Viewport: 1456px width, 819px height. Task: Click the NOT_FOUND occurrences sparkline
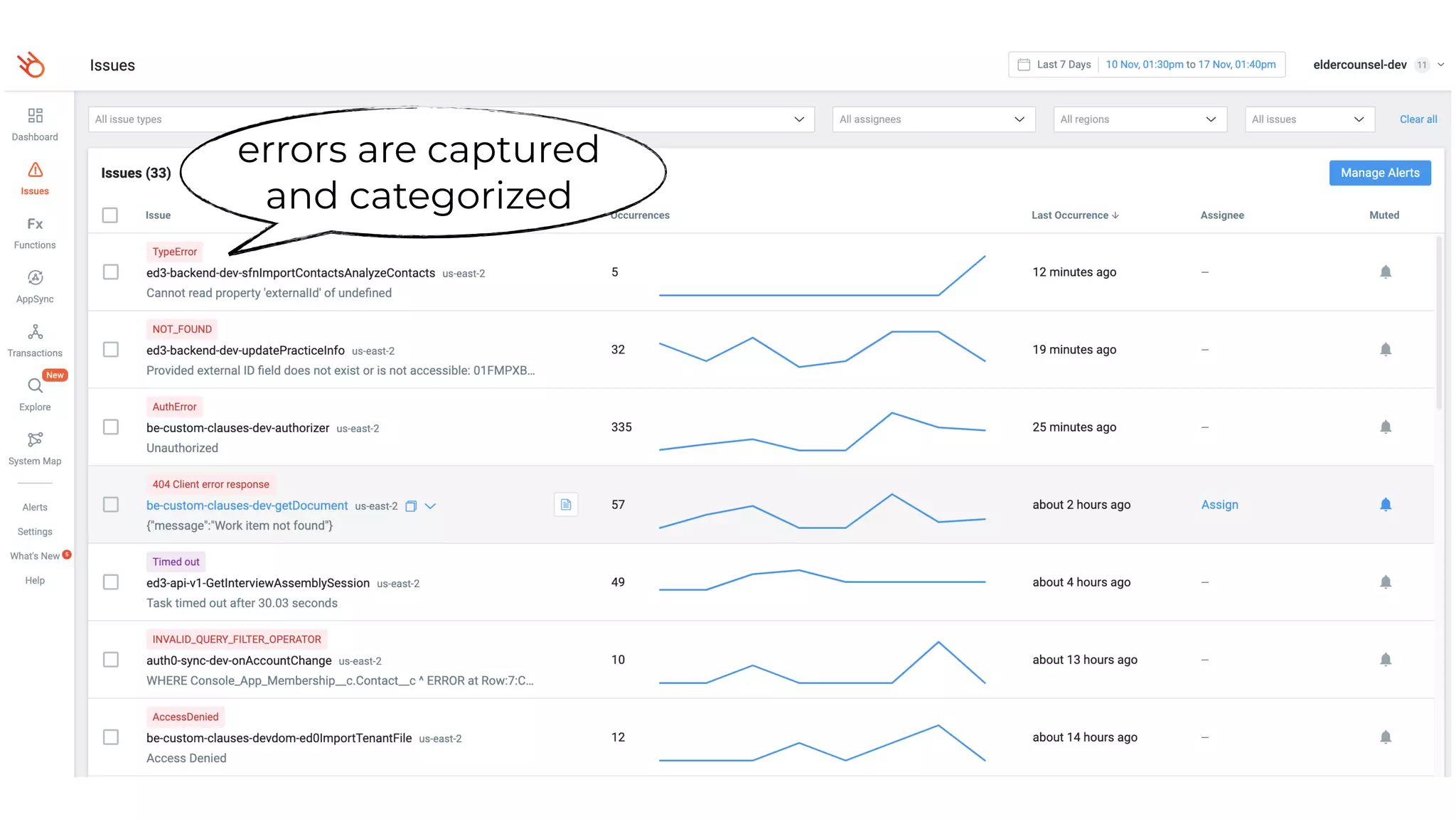coord(822,349)
